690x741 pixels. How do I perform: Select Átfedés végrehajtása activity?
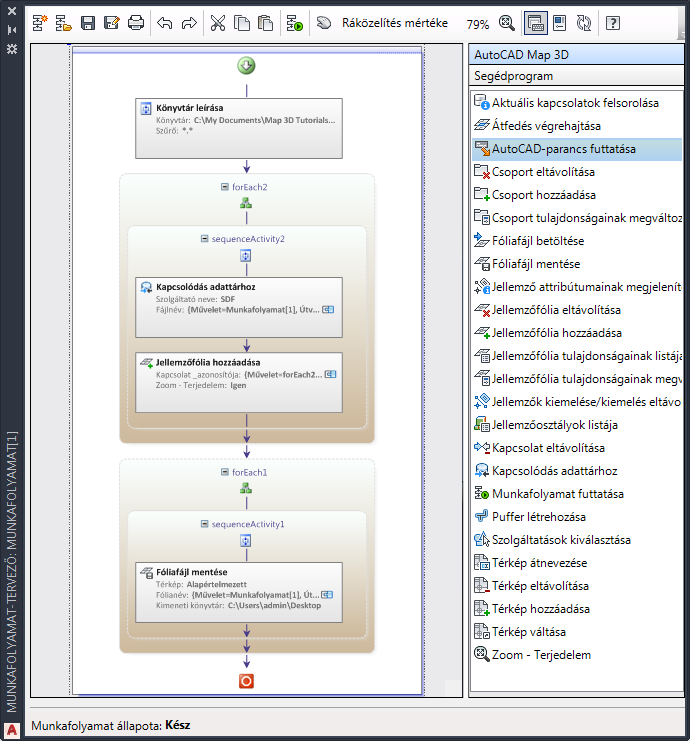pyautogui.click(x=577, y=126)
